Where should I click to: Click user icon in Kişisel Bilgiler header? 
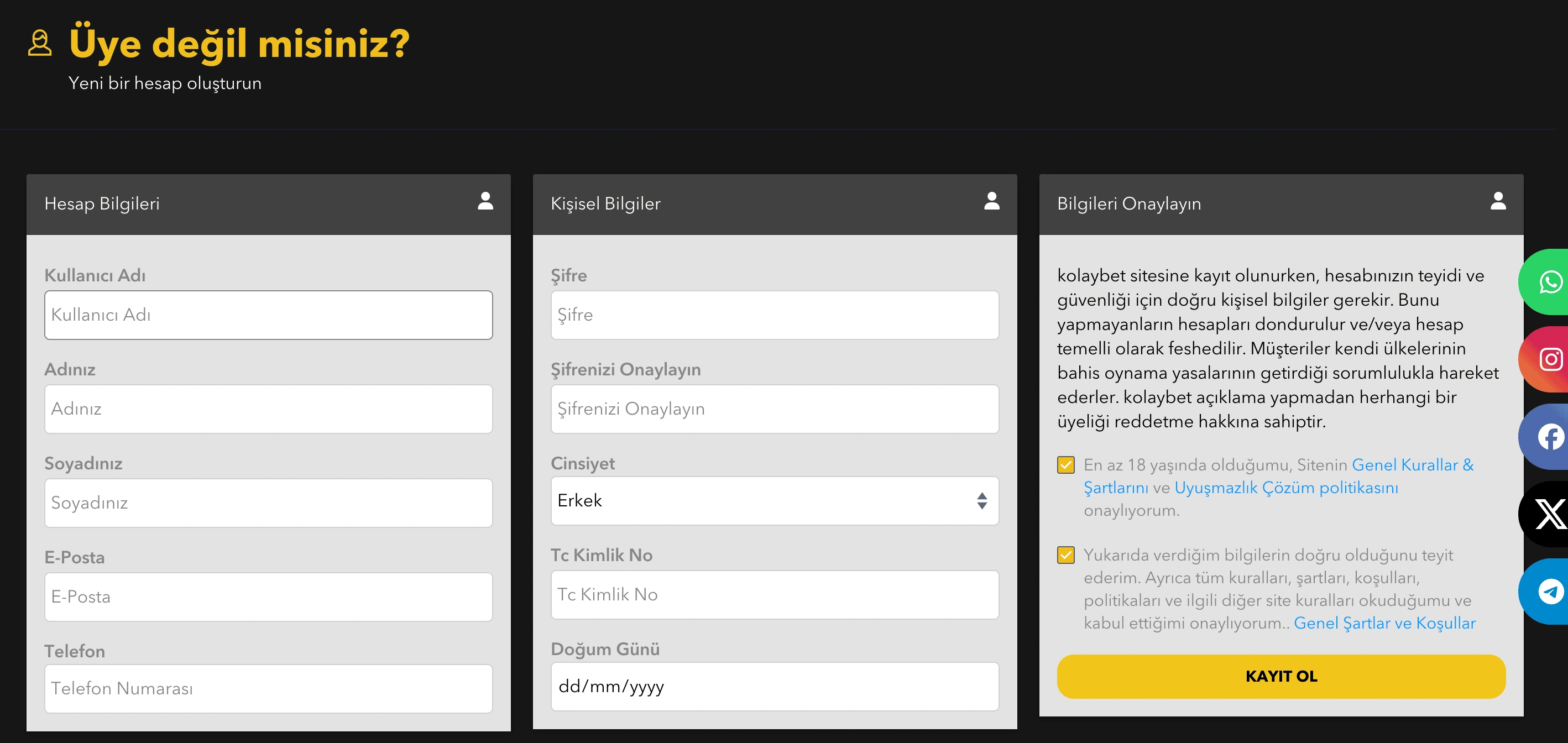991,201
